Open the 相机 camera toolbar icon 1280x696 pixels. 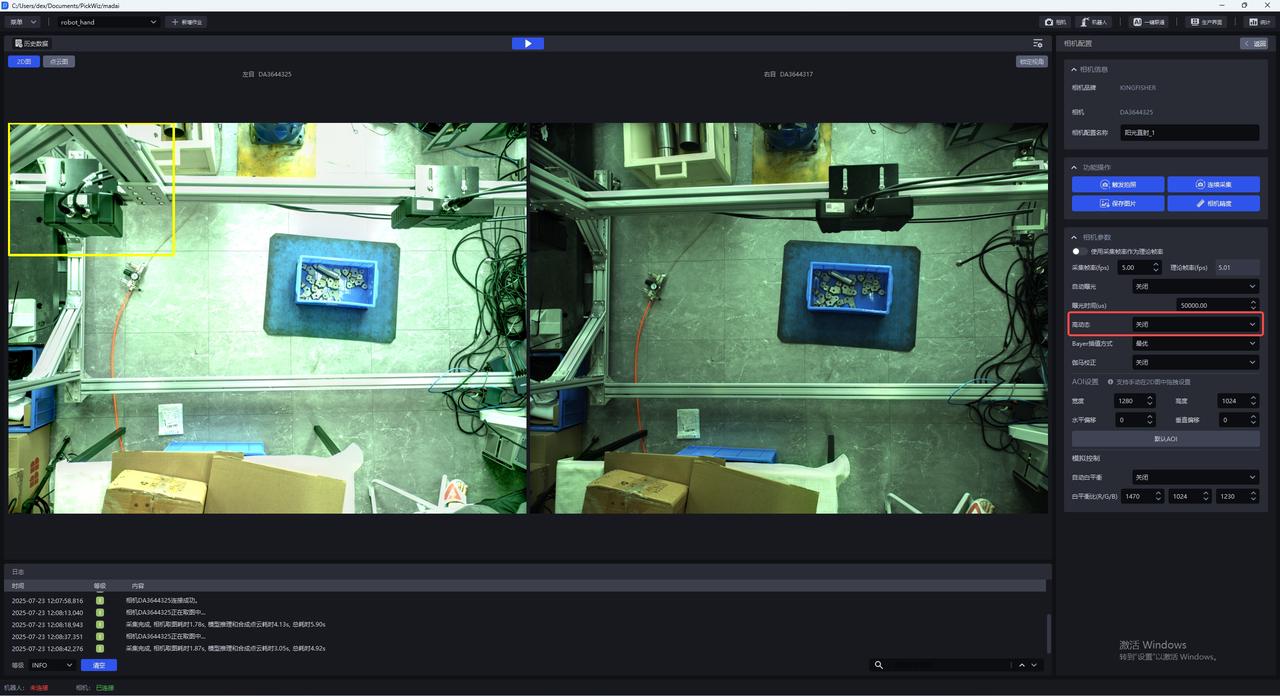[1055, 21]
